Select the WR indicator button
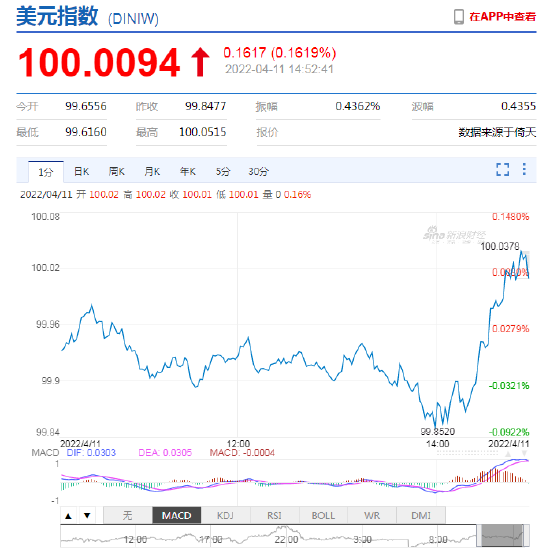This screenshot has width=550, height=549. click(372, 515)
